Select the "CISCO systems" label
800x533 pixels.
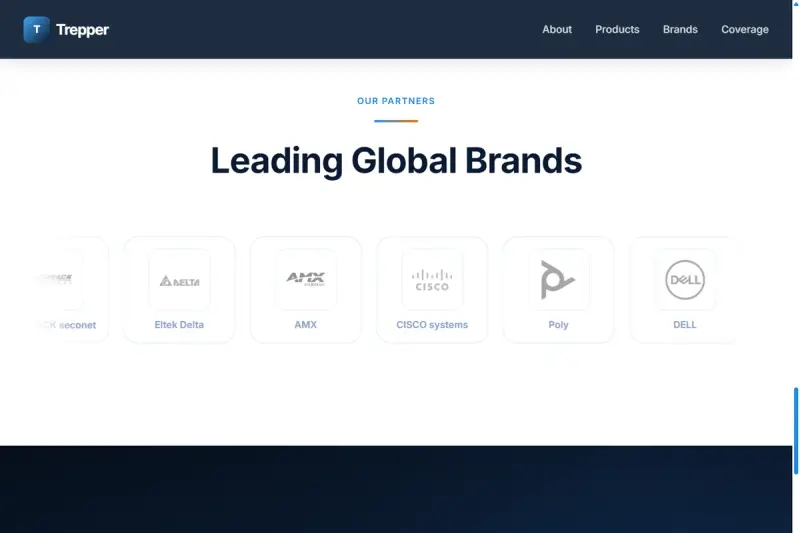[x=432, y=325]
